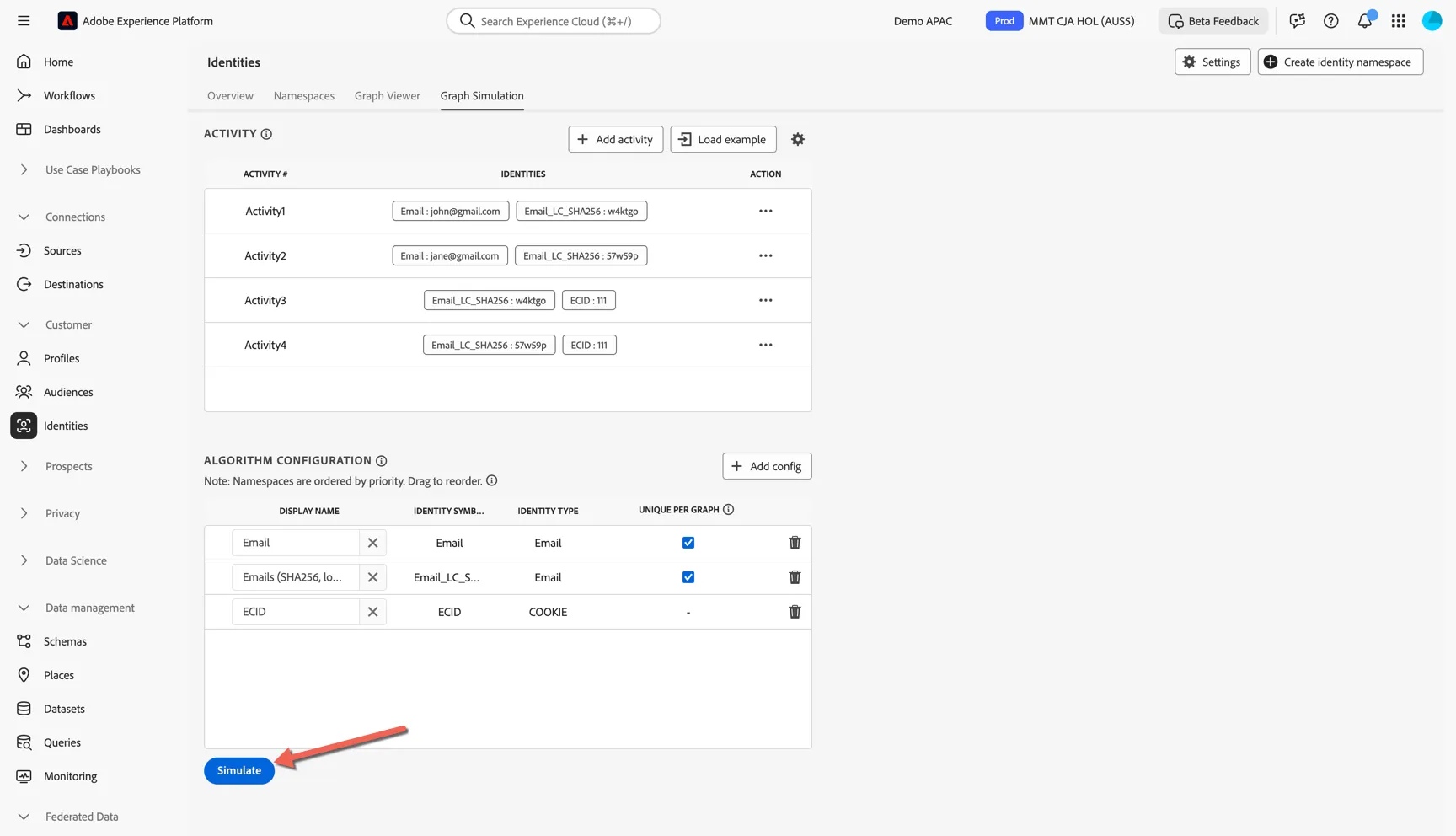Switch to the Graph Viewer tab
This screenshot has width=1456, height=836.
[388, 96]
